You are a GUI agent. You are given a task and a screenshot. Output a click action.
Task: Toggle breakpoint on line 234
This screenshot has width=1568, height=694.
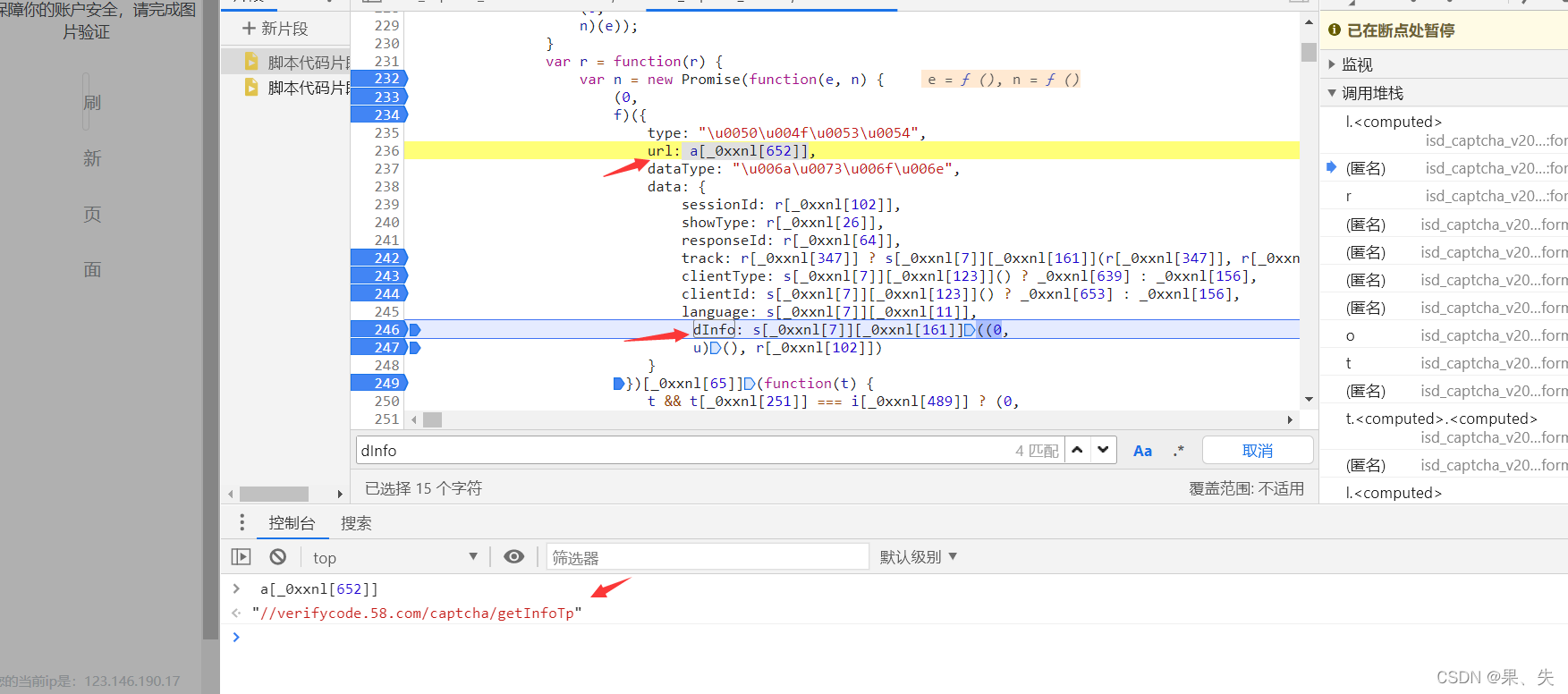[x=379, y=114]
